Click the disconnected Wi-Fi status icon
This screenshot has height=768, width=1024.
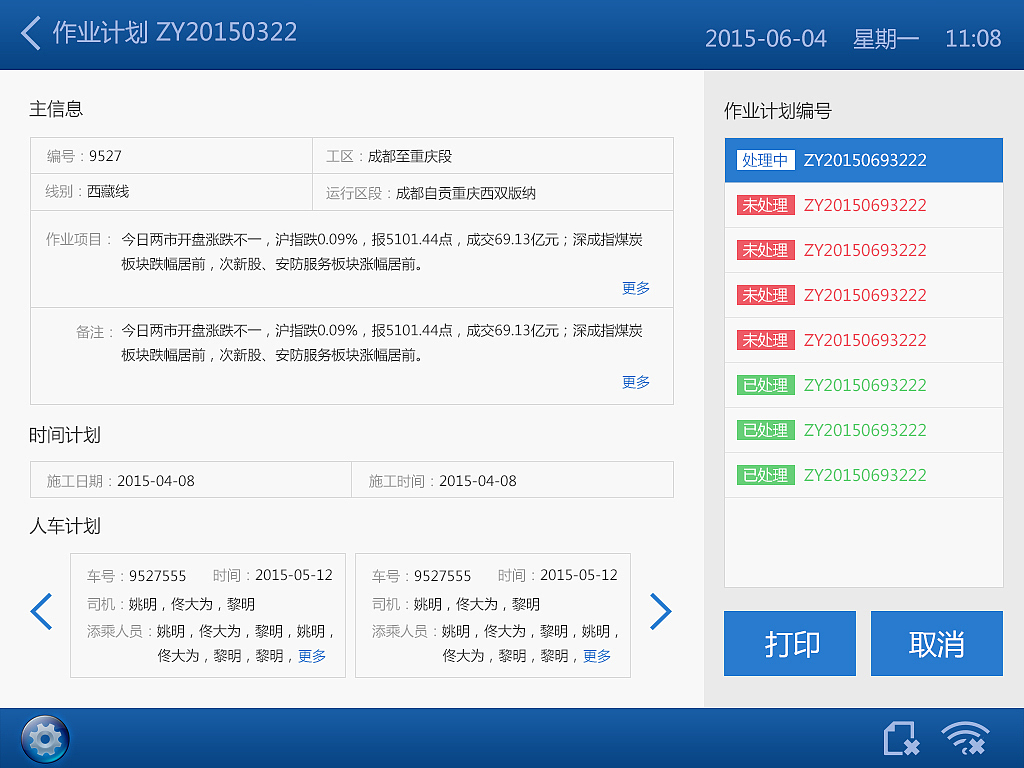click(965, 738)
